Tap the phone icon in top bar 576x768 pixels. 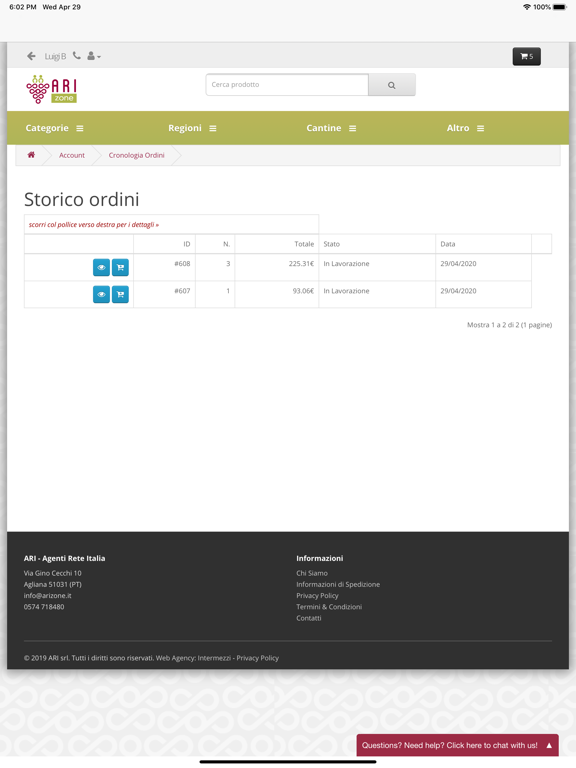point(77,56)
